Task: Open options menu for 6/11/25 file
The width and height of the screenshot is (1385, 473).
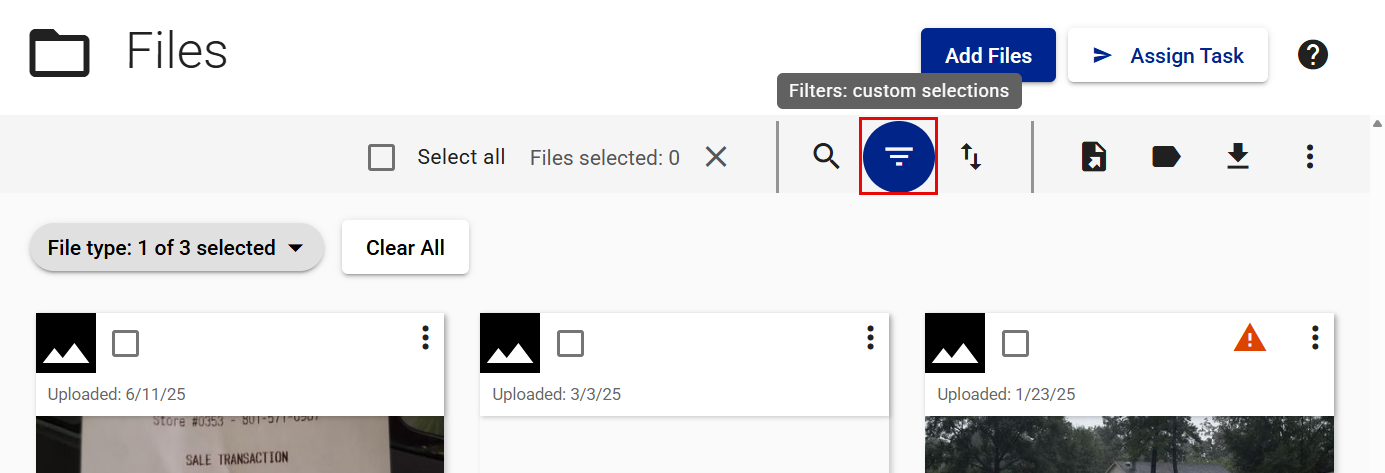Action: 425,338
